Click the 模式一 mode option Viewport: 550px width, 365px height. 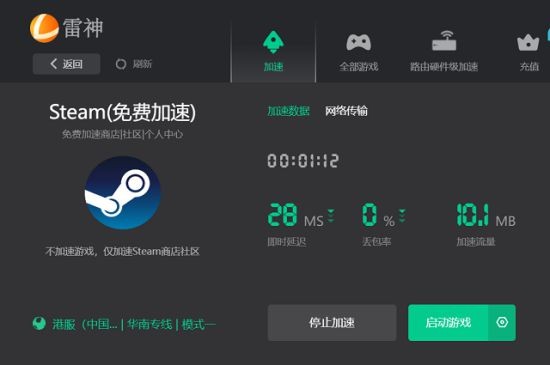[x=199, y=324]
